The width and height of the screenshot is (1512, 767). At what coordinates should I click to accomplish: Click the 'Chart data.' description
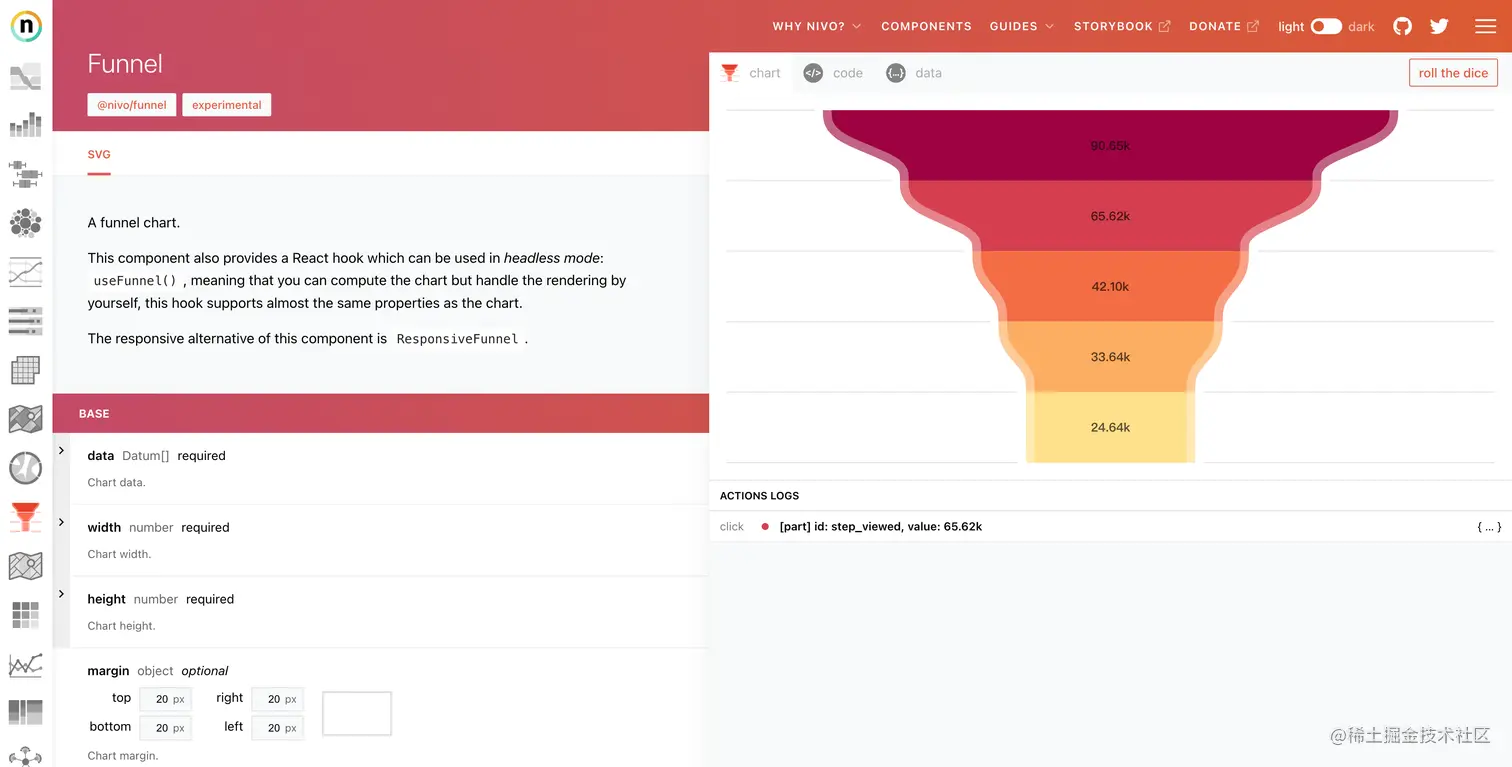coord(116,482)
